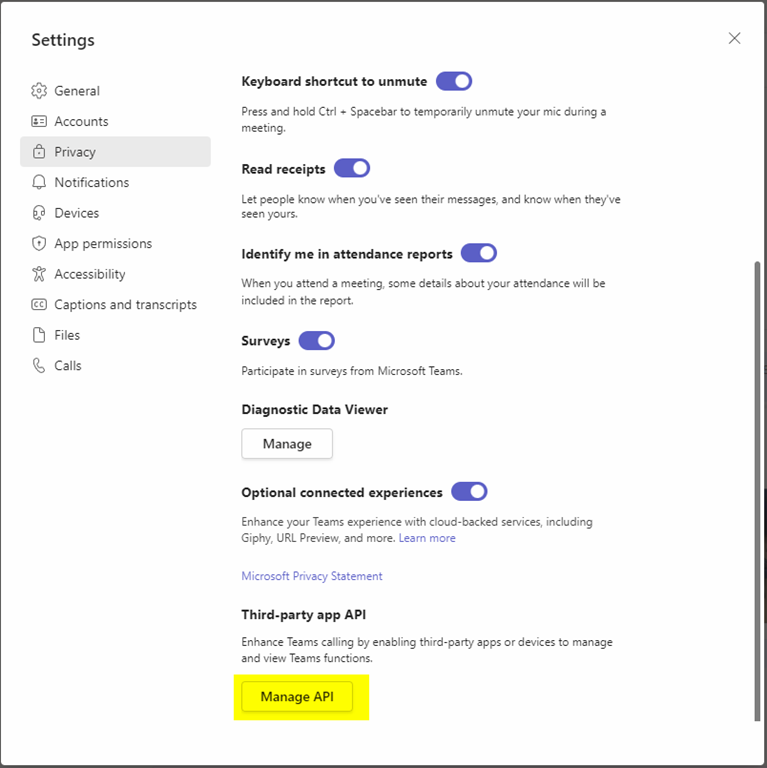
Task: Click the Accounts card icon
Action: 39,121
